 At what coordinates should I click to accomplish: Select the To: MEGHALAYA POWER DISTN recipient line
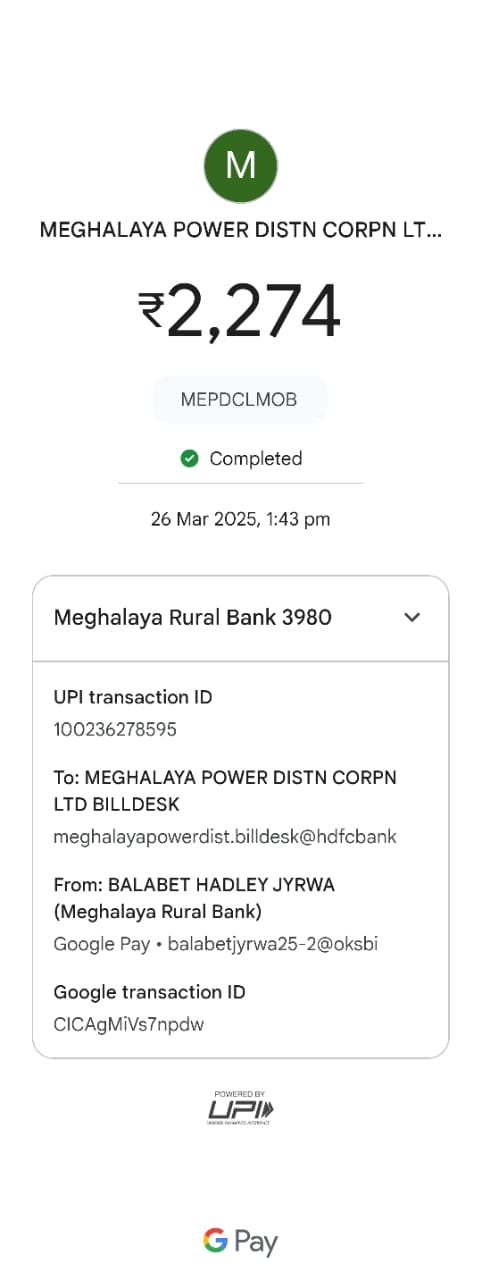225,790
